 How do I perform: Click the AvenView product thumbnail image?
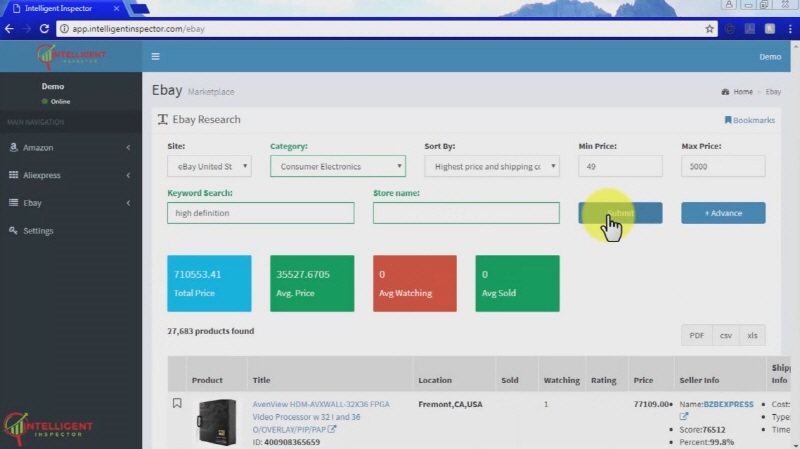pyautogui.click(x=217, y=422)
